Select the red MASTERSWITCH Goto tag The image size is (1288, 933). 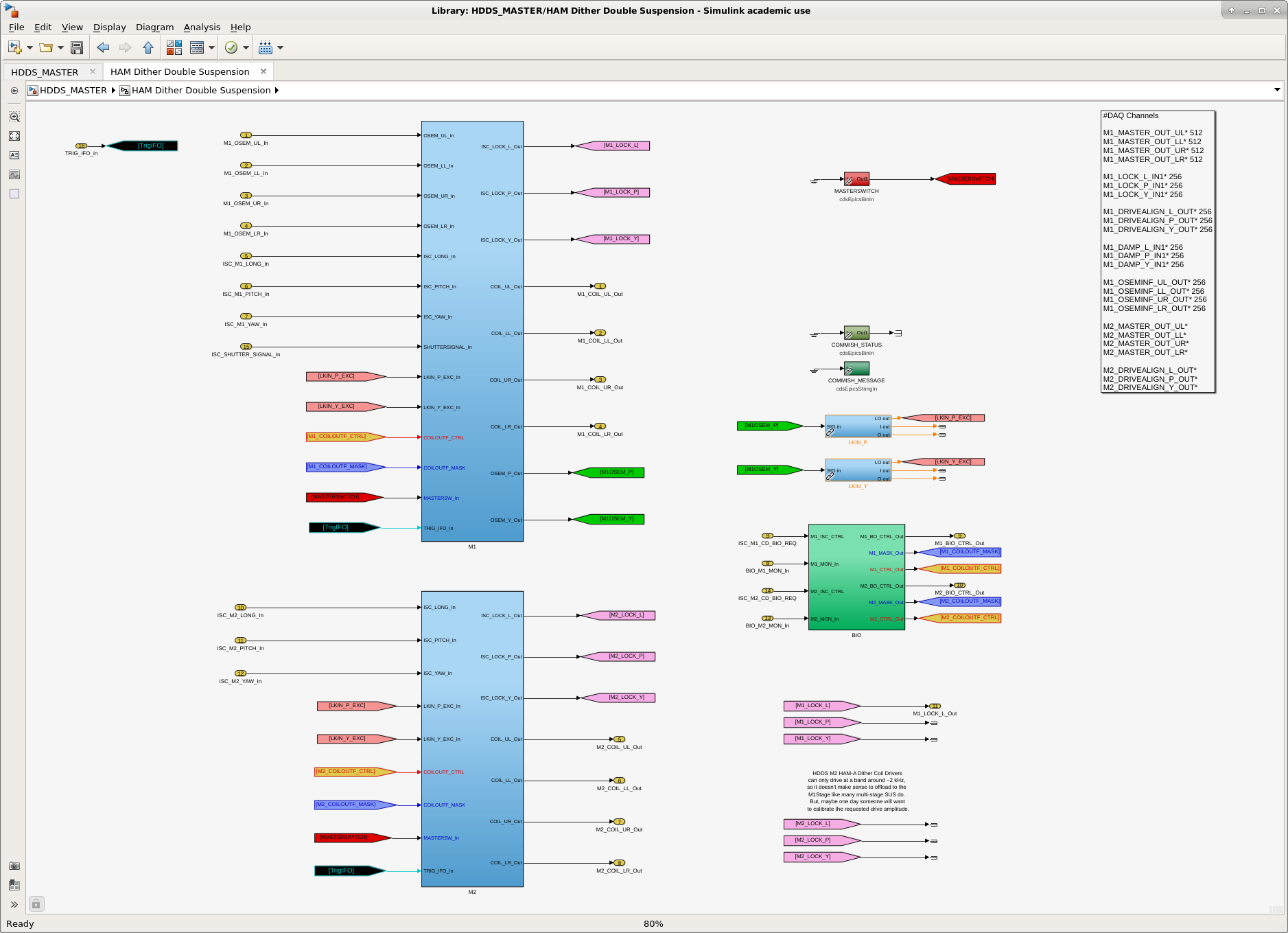[x=965, y=178]
